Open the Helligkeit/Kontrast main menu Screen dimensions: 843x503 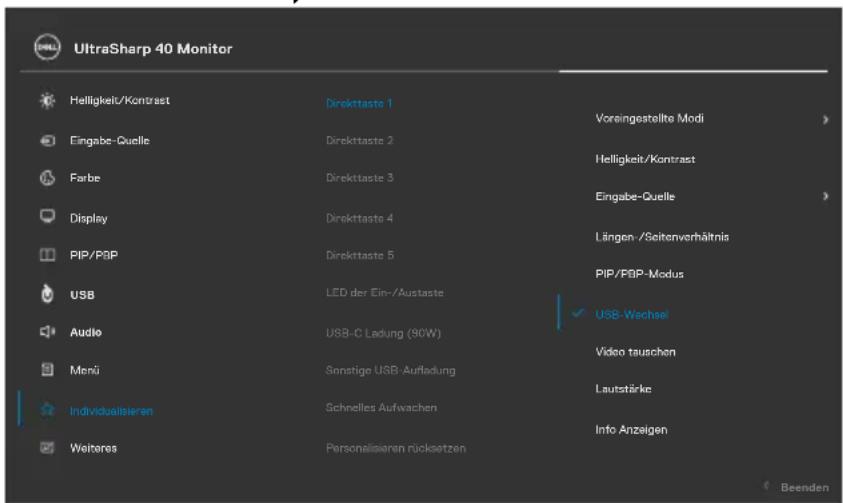[119, 100]
